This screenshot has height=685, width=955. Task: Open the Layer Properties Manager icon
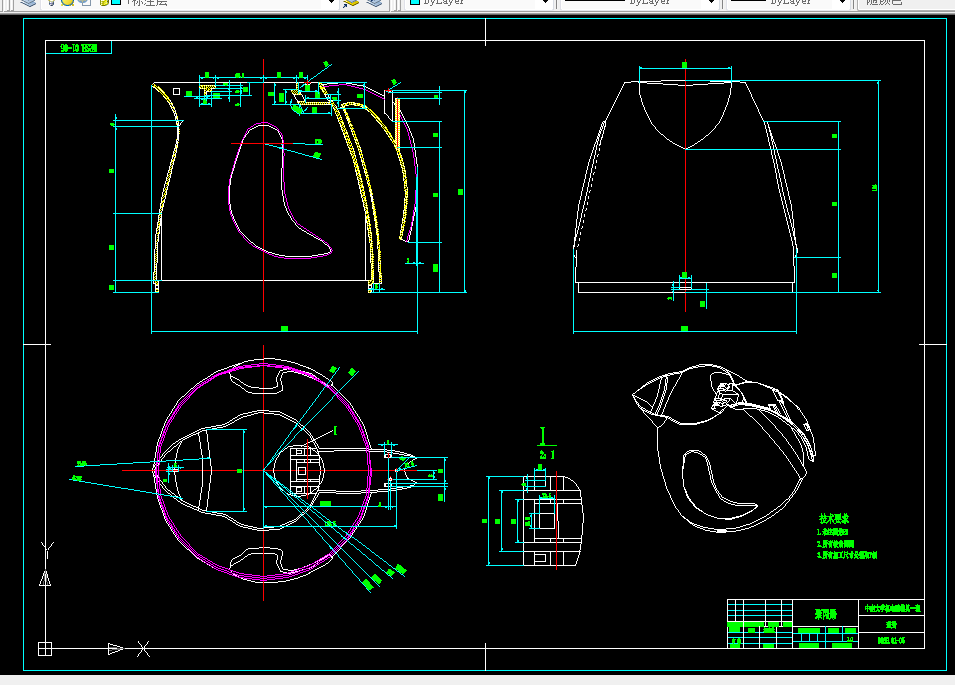point(28,2)
